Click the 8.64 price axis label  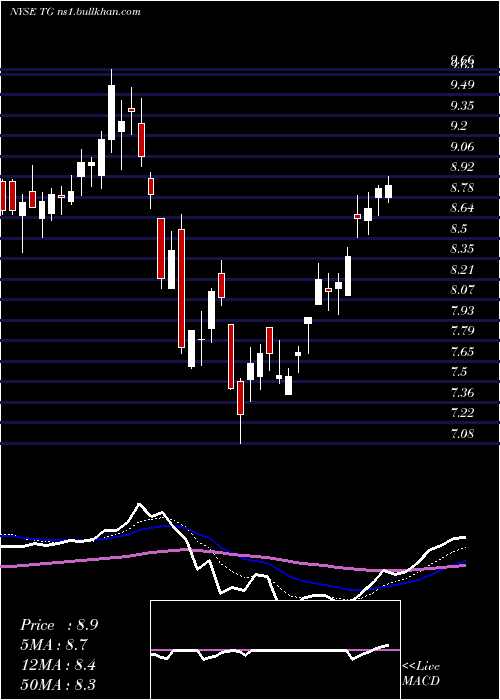[462, 208]
